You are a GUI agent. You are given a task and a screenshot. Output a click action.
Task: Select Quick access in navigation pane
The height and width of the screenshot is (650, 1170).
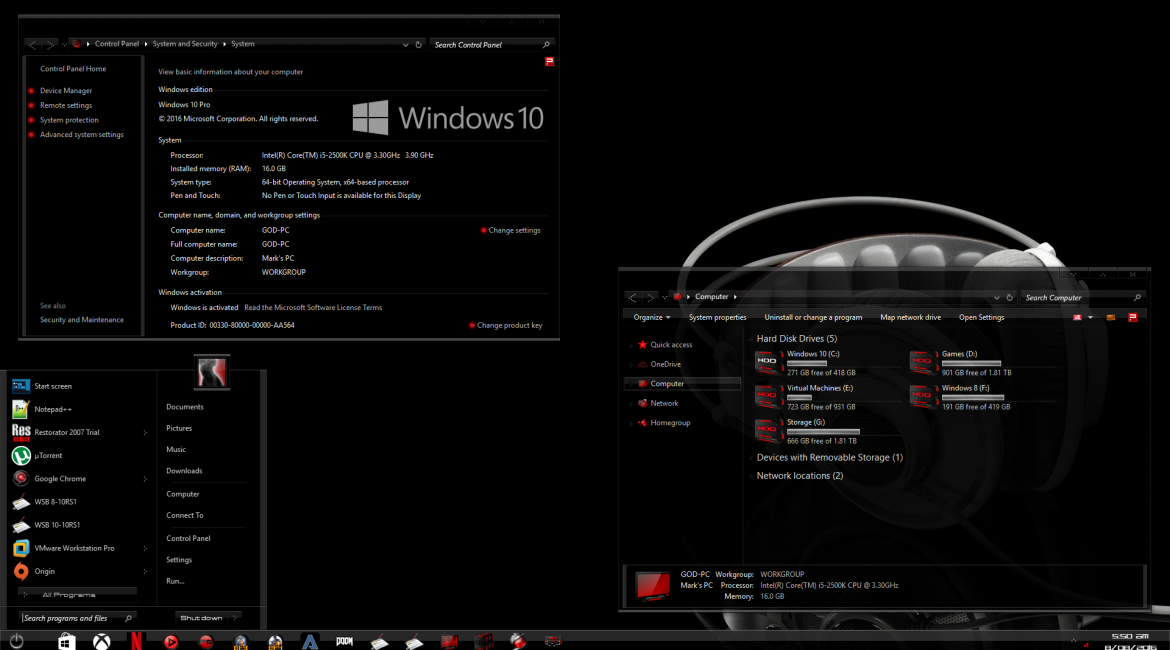(671, 345)
